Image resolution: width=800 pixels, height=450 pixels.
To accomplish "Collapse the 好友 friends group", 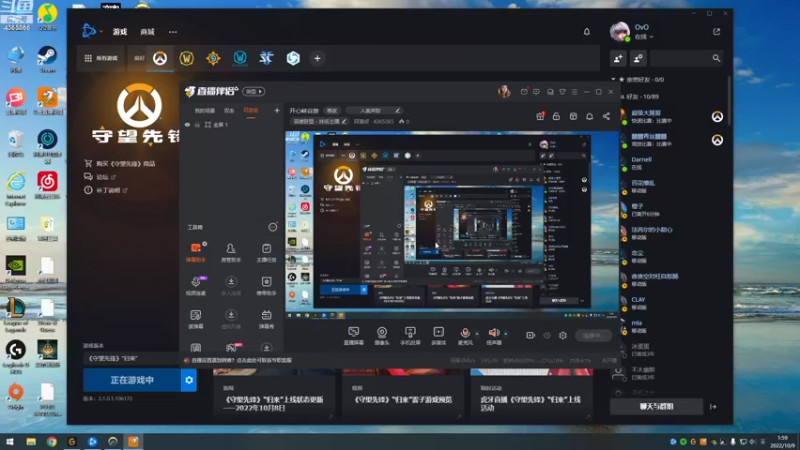I will pos(621,96).
